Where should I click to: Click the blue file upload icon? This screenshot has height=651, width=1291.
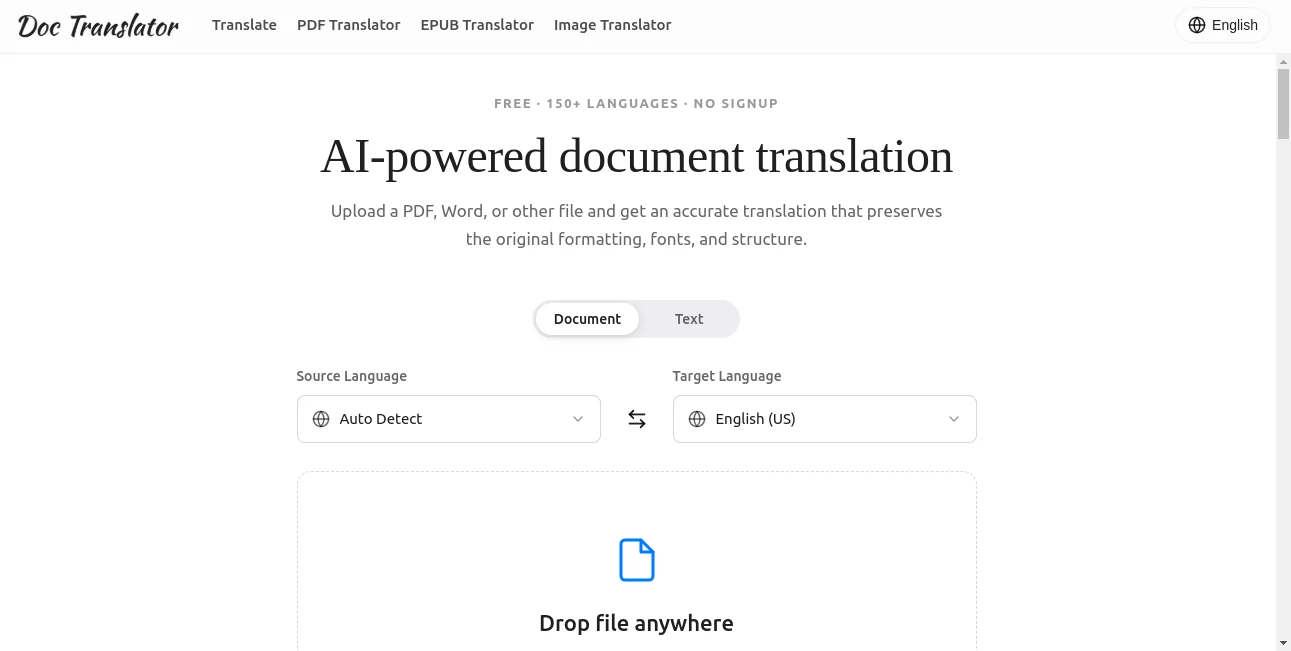[x=637, y=560]
